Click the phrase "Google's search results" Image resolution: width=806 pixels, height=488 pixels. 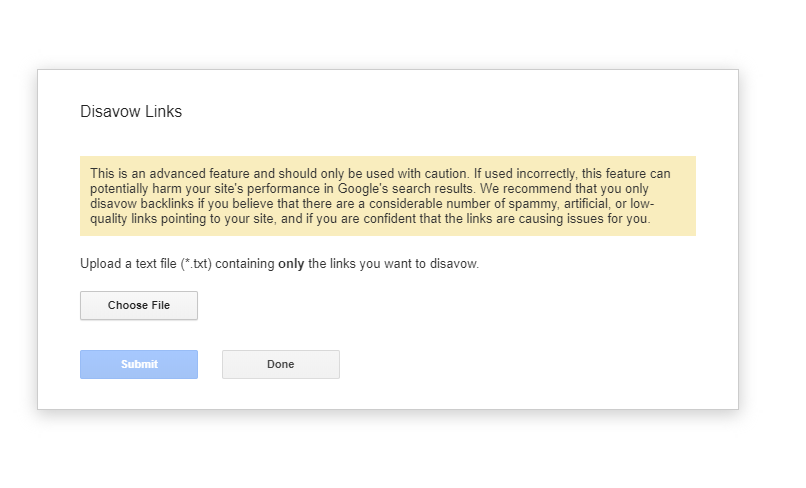tap(406, 189)
